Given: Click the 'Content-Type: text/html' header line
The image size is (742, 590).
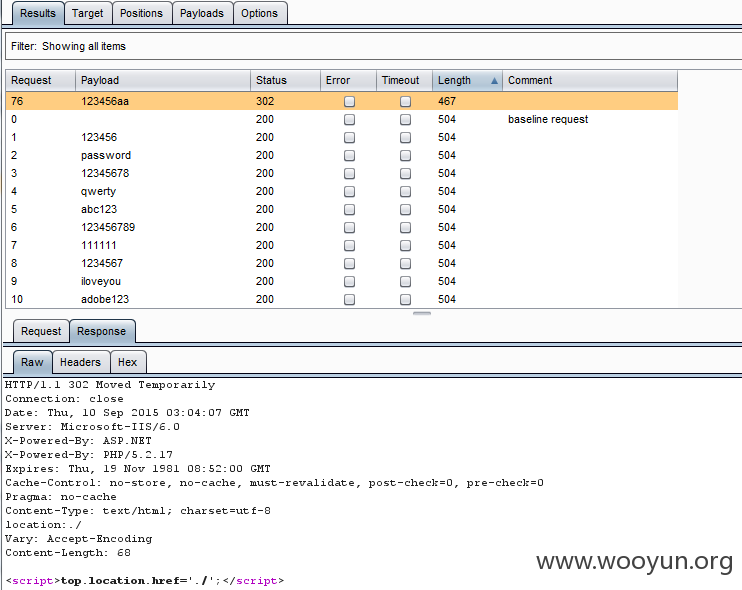Looking at the screenshot, I should pyautogui.click(x=138, y=511).
